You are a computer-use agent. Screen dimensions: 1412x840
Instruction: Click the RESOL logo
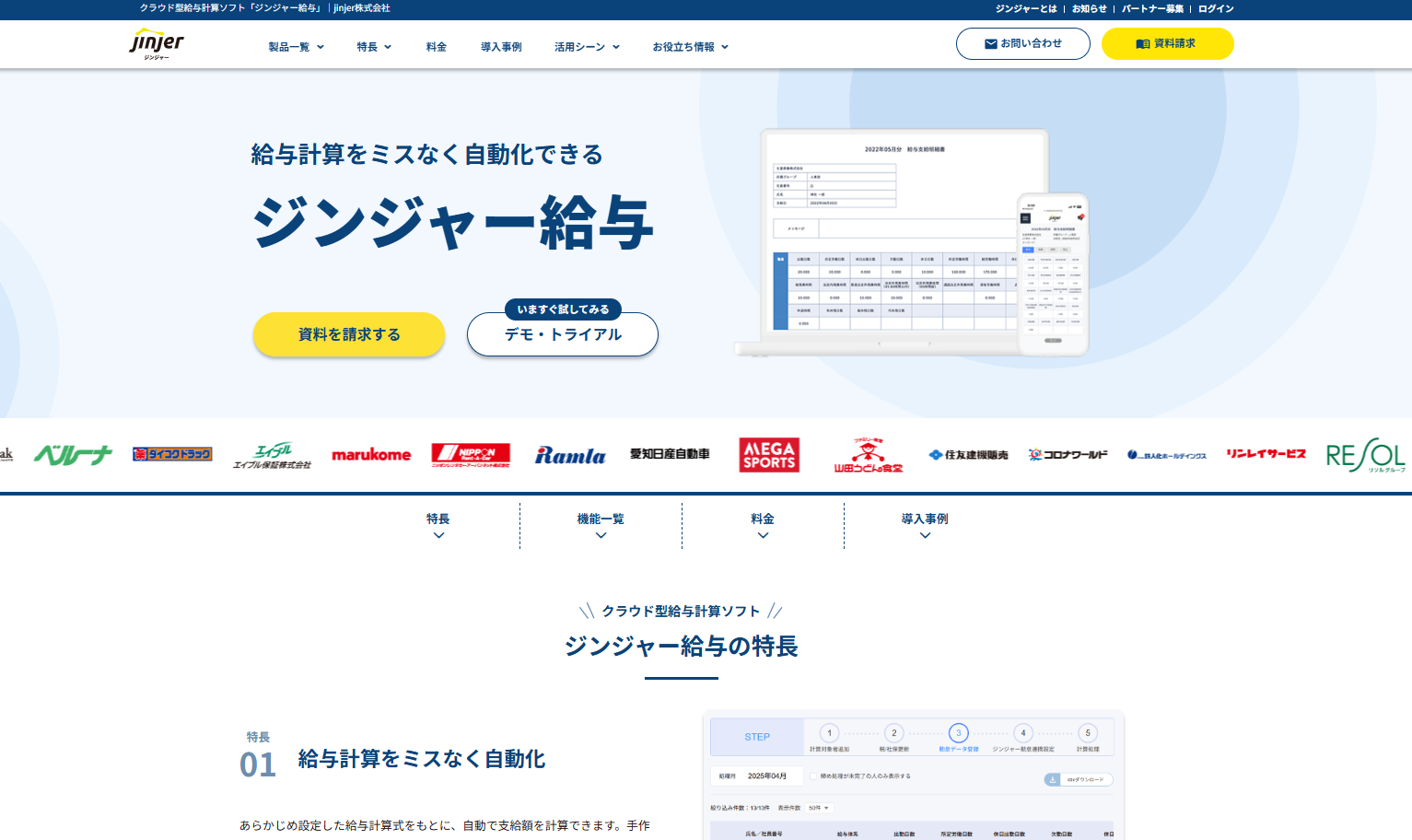1366,455
